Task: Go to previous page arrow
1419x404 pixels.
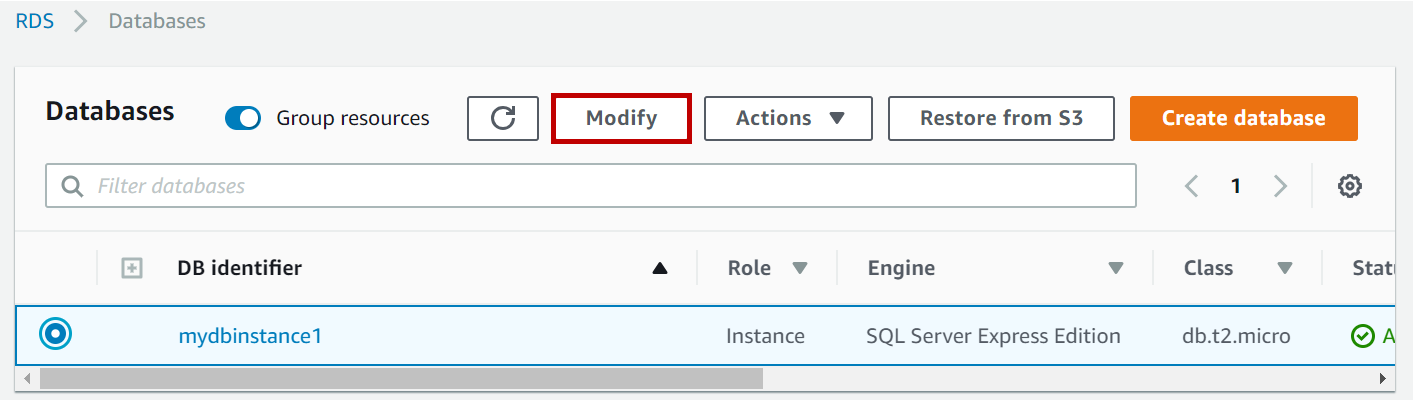Action: point(1191,186)
